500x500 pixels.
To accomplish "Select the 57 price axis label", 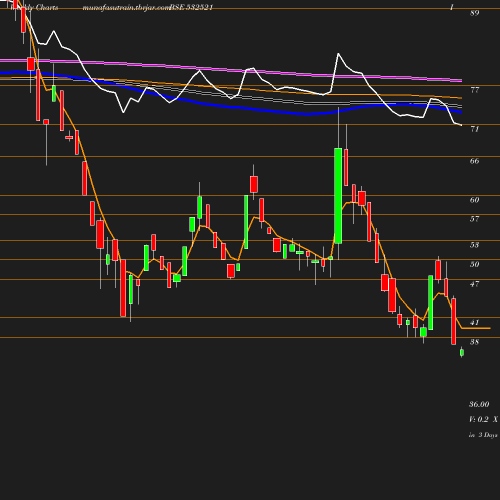I will [474, 219].
